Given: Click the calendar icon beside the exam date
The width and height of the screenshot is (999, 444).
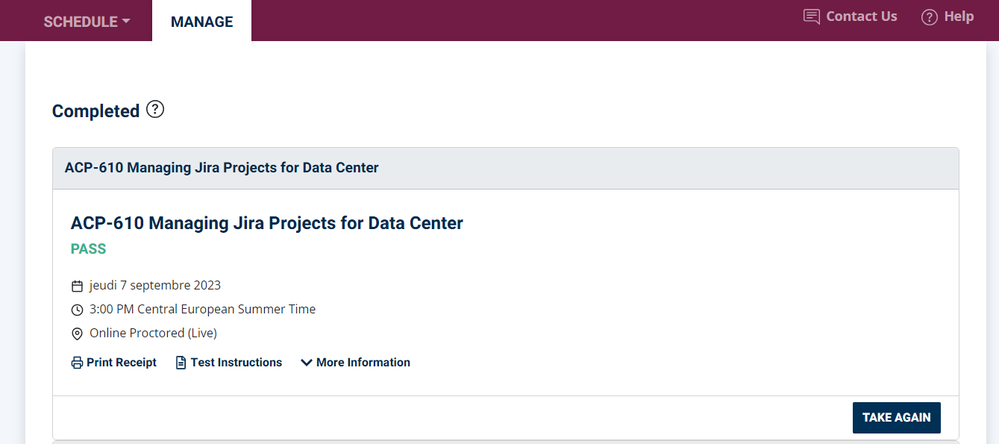Looking at the screenshot, I should coord(77,286).
